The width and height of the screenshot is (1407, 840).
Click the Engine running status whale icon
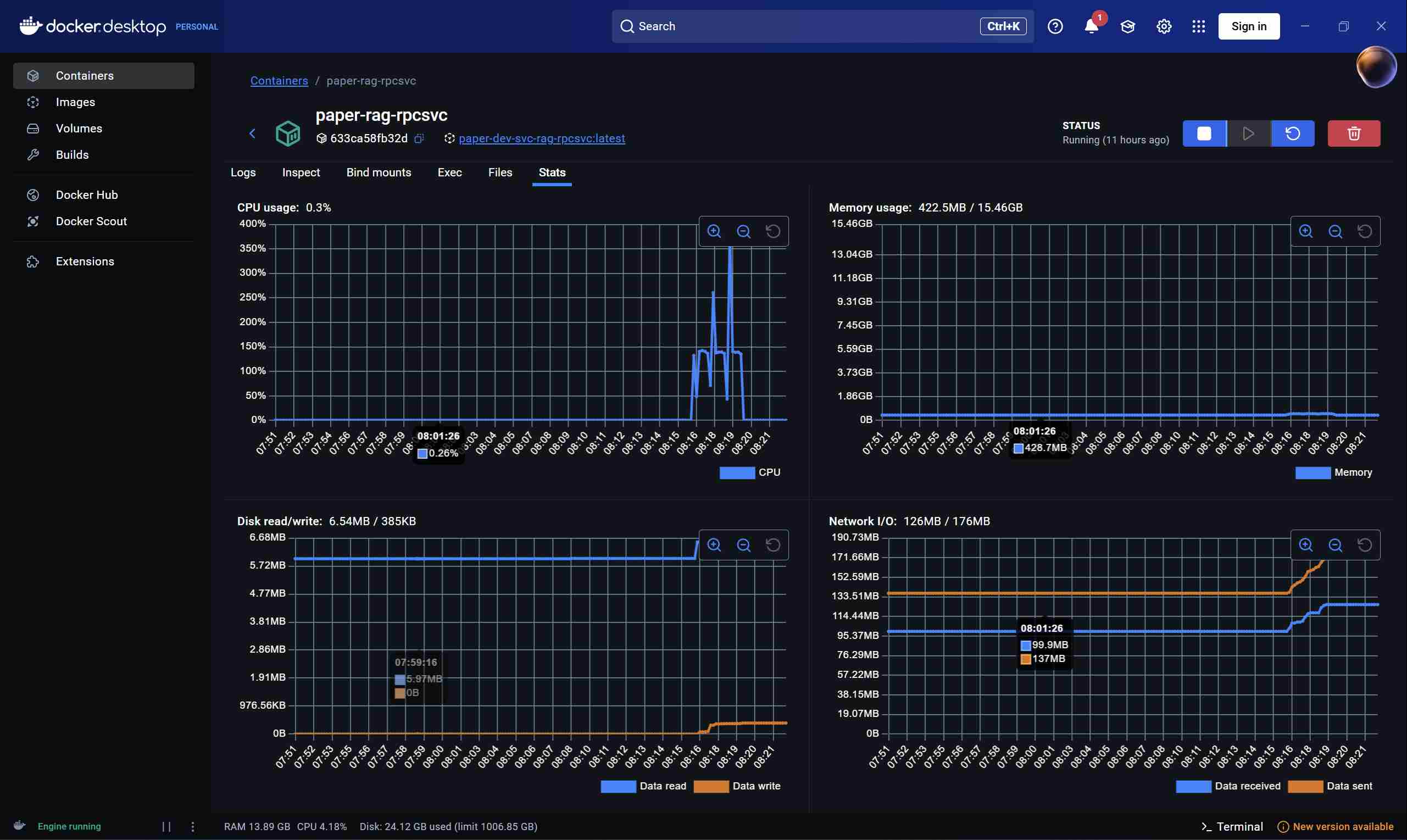20,826
